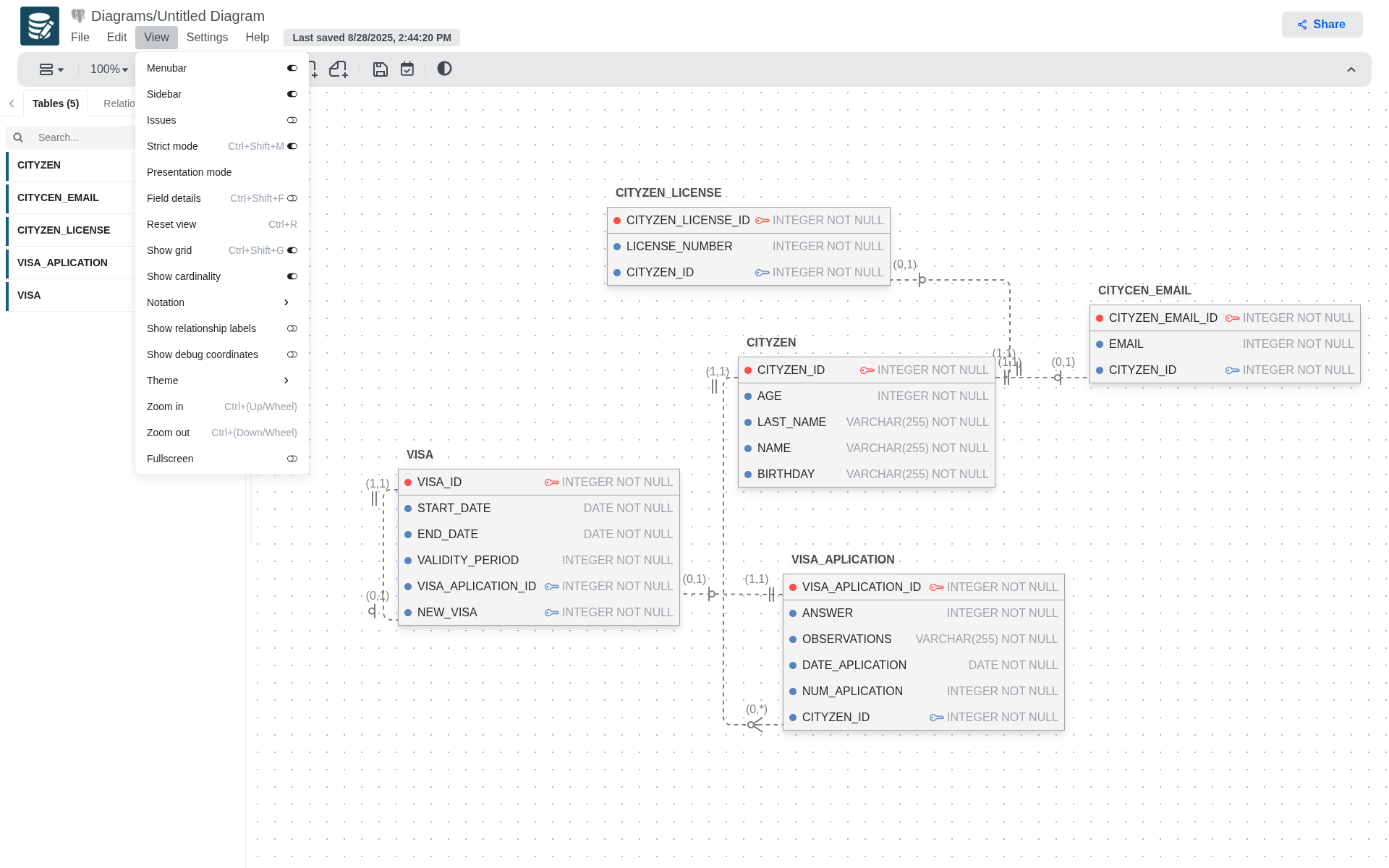Screen dimensions: 1389x868
Task: Toggle the Strict mode switch
Action: (x=292, y=146)
